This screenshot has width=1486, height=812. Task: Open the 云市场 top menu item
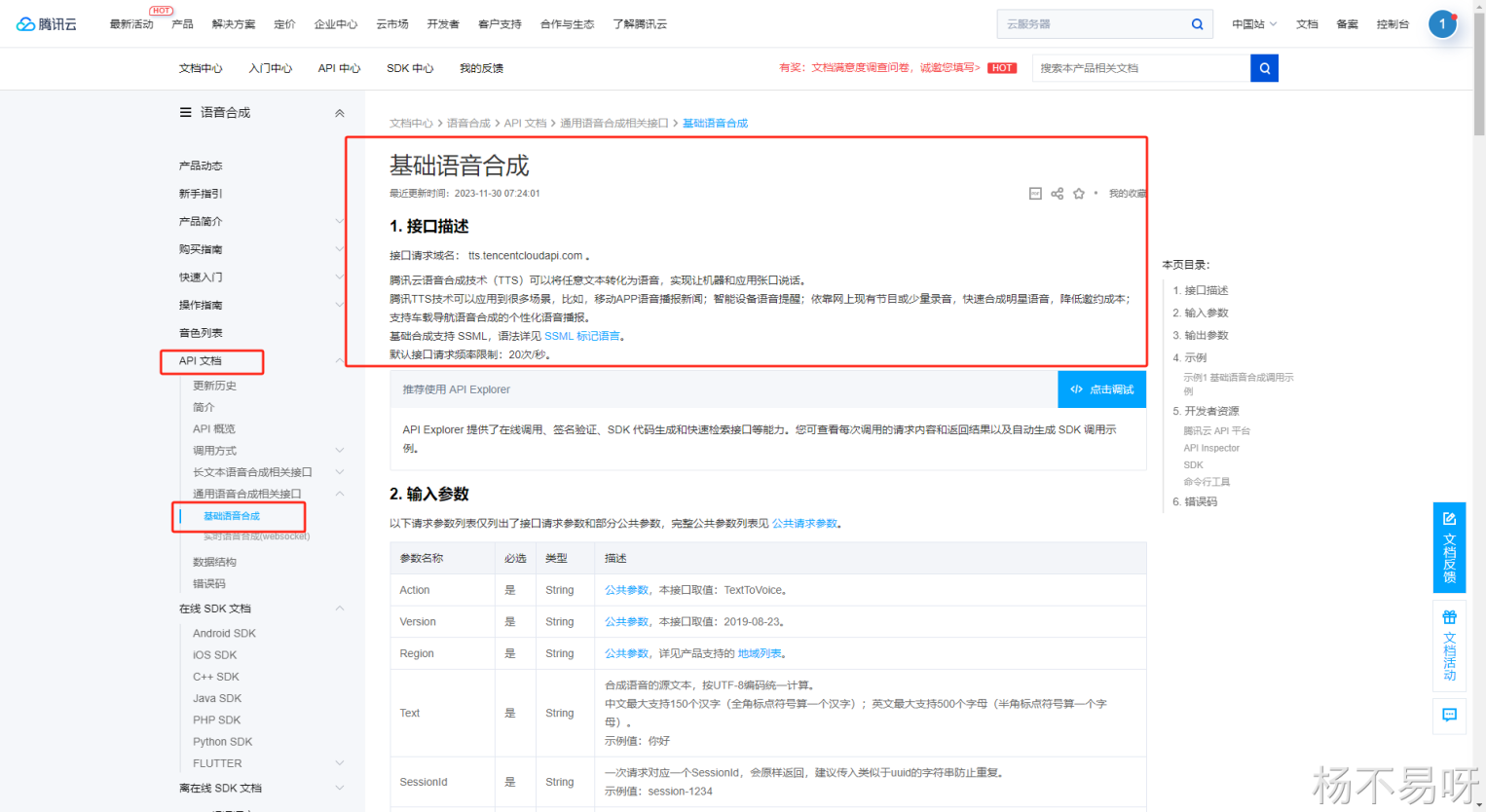pos(392,24)
